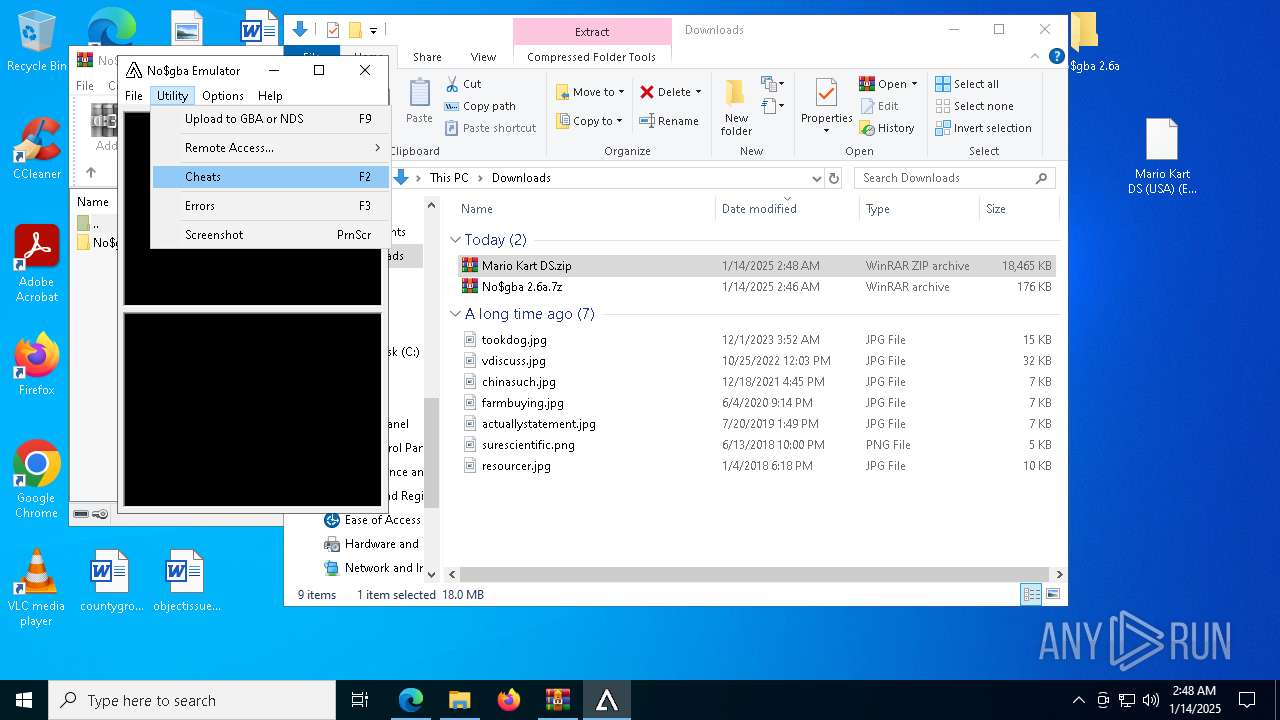Collapse the A long time ago group

point(456,314)
